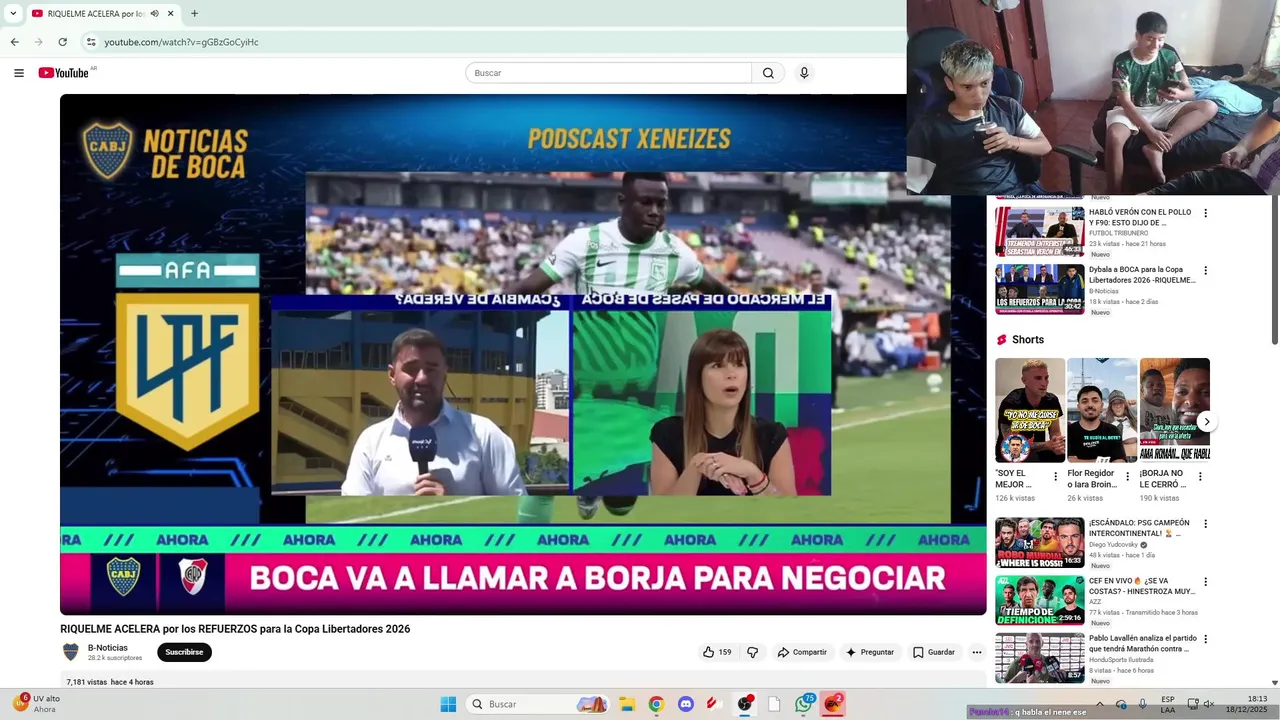Dislike the video with thumbs down
Image resolution: width=1280 pixels, height=720 pixels.
[x=753, y=652]
